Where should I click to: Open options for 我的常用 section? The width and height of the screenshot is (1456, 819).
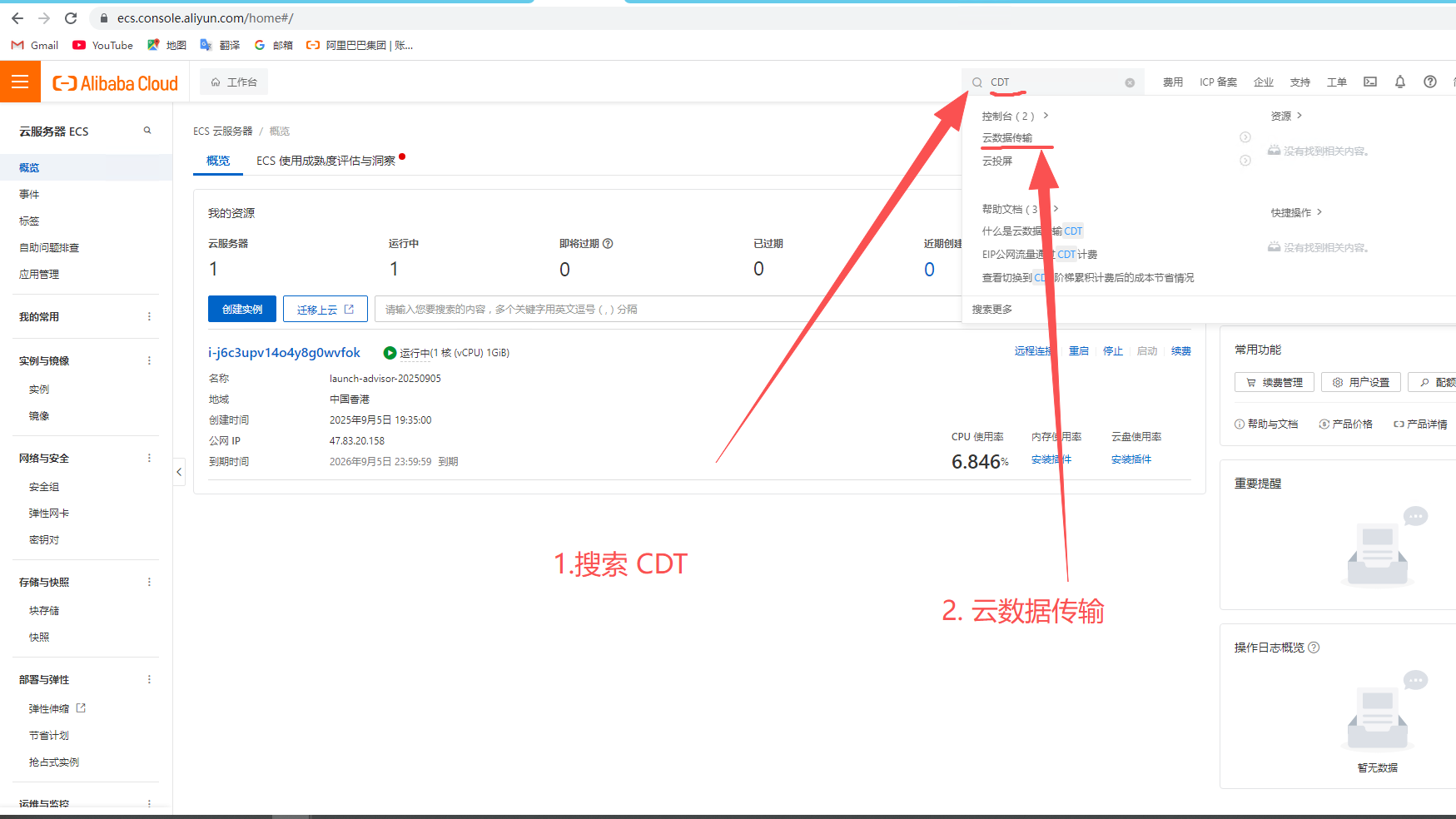click(x=149, y=316)
